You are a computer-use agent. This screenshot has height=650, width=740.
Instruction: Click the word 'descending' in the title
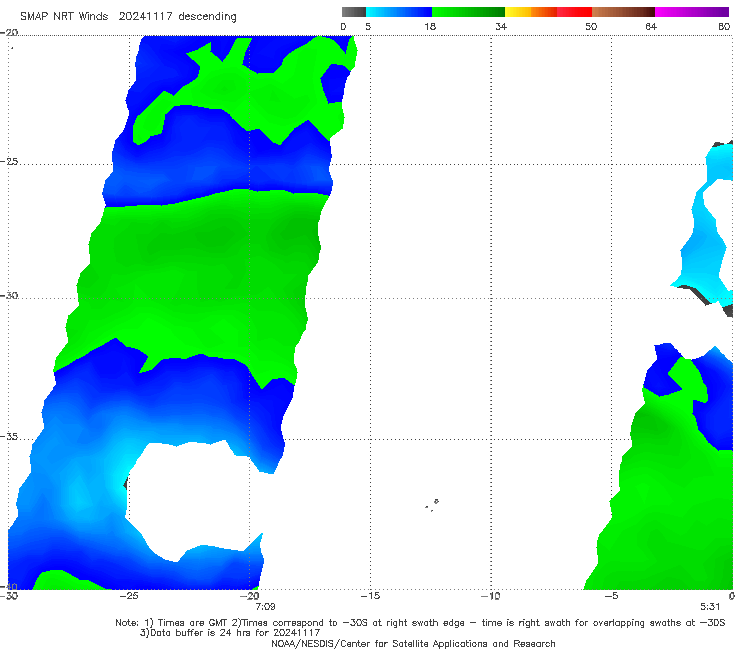point(208,17)
